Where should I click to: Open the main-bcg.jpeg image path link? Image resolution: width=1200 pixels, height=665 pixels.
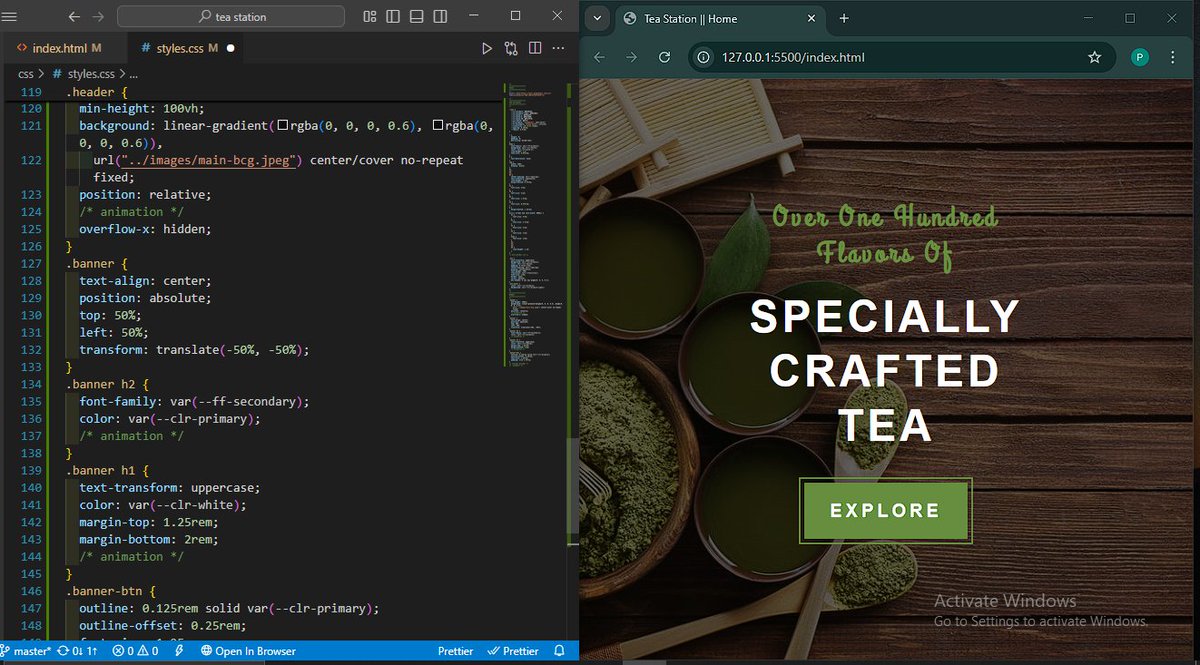tap(208, 160)
